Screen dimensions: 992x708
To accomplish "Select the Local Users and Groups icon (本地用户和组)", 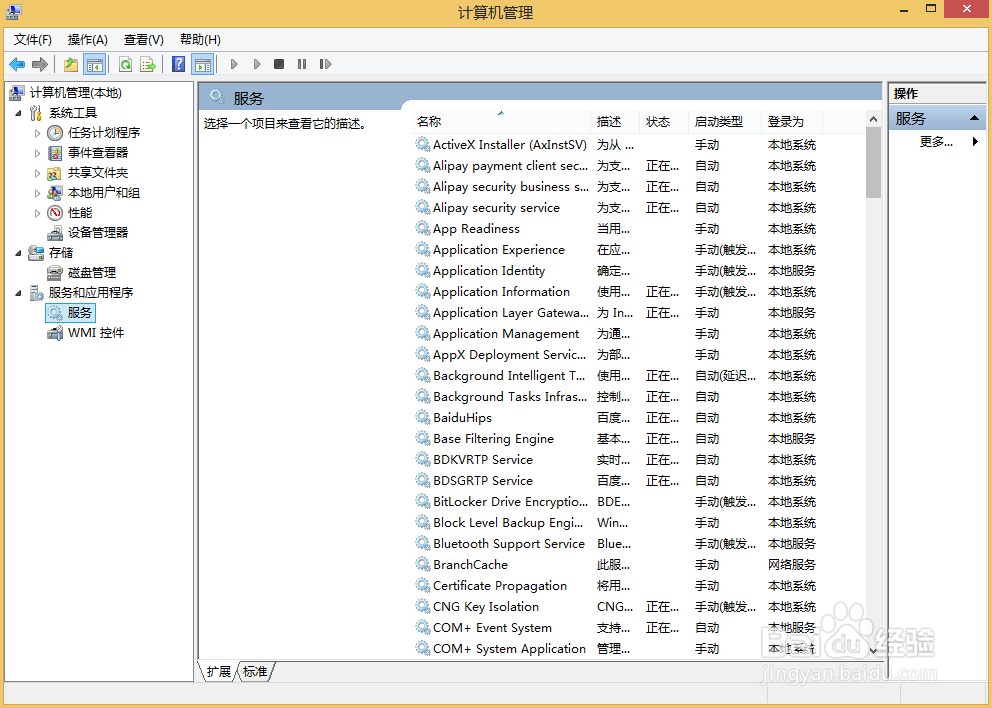I will pyautogui.click(x=55, y=193).
